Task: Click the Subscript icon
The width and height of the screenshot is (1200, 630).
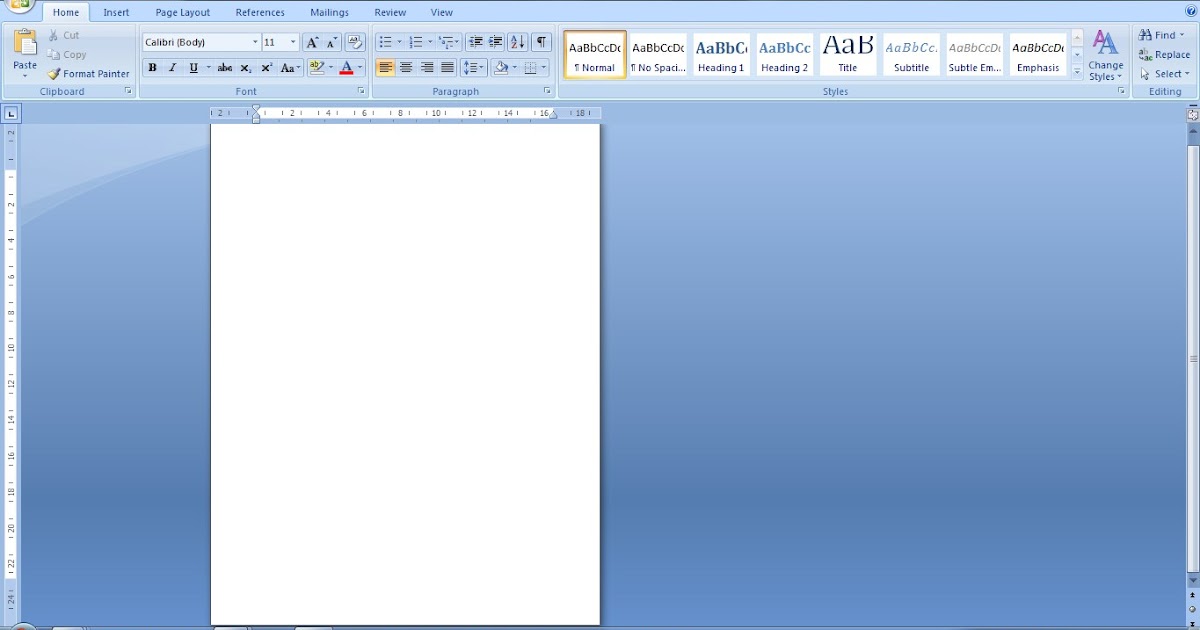Action: 246,68
